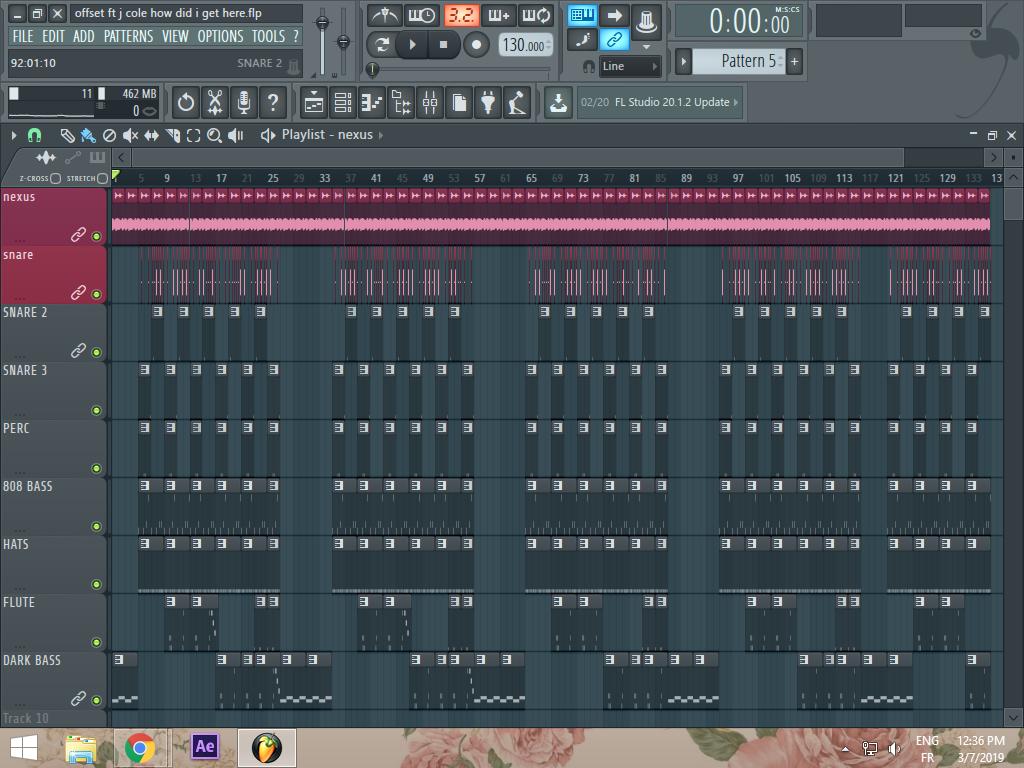Expand the Playlist - nexus title arrow

pyautogui.click(x=381, y=135)
